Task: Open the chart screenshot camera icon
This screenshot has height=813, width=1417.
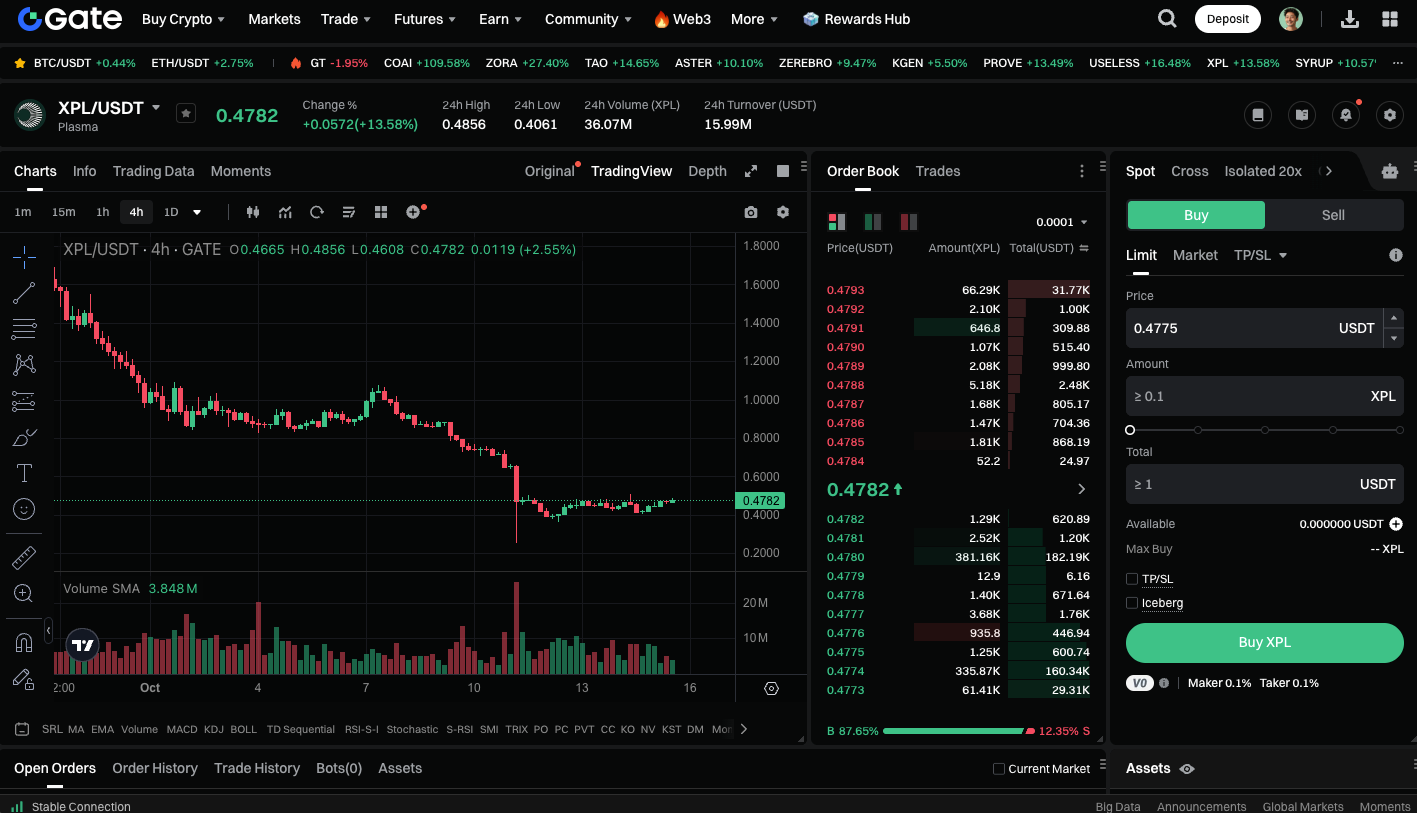Action: [x=751, y=212]
